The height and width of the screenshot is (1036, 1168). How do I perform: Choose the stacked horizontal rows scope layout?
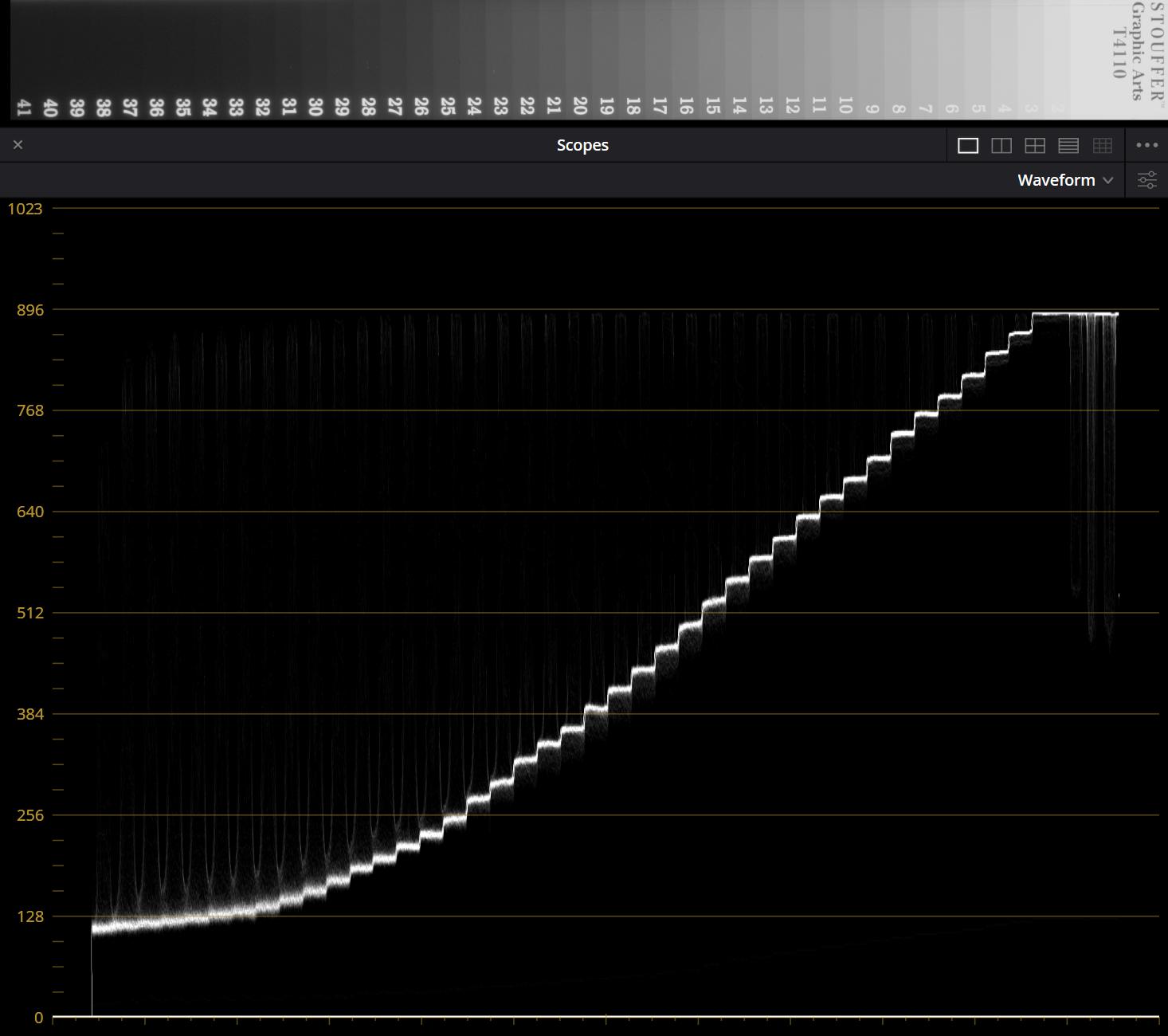coord(1068,145)
